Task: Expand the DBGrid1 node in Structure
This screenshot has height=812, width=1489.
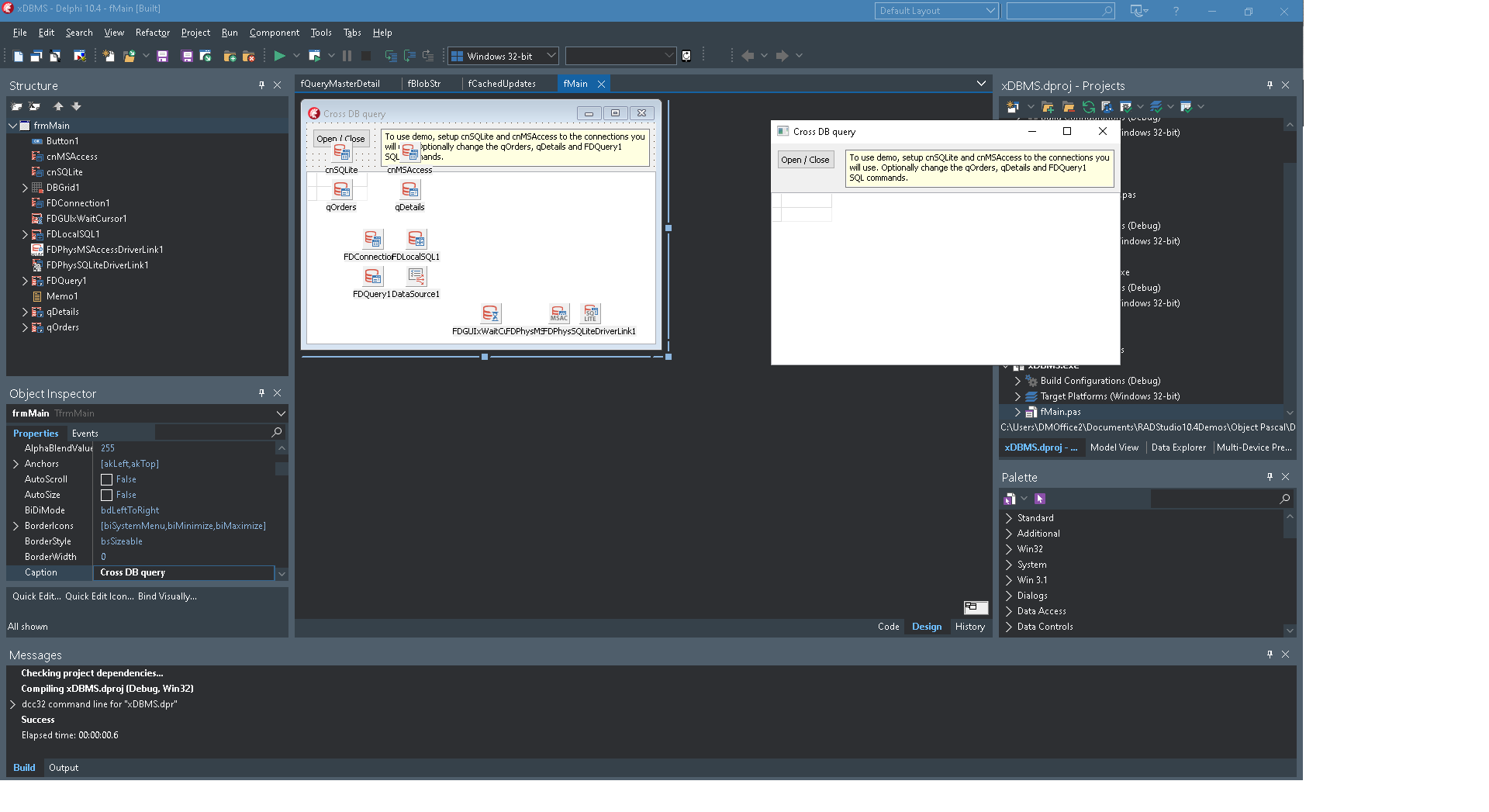Action: click(x=25, y=188)
